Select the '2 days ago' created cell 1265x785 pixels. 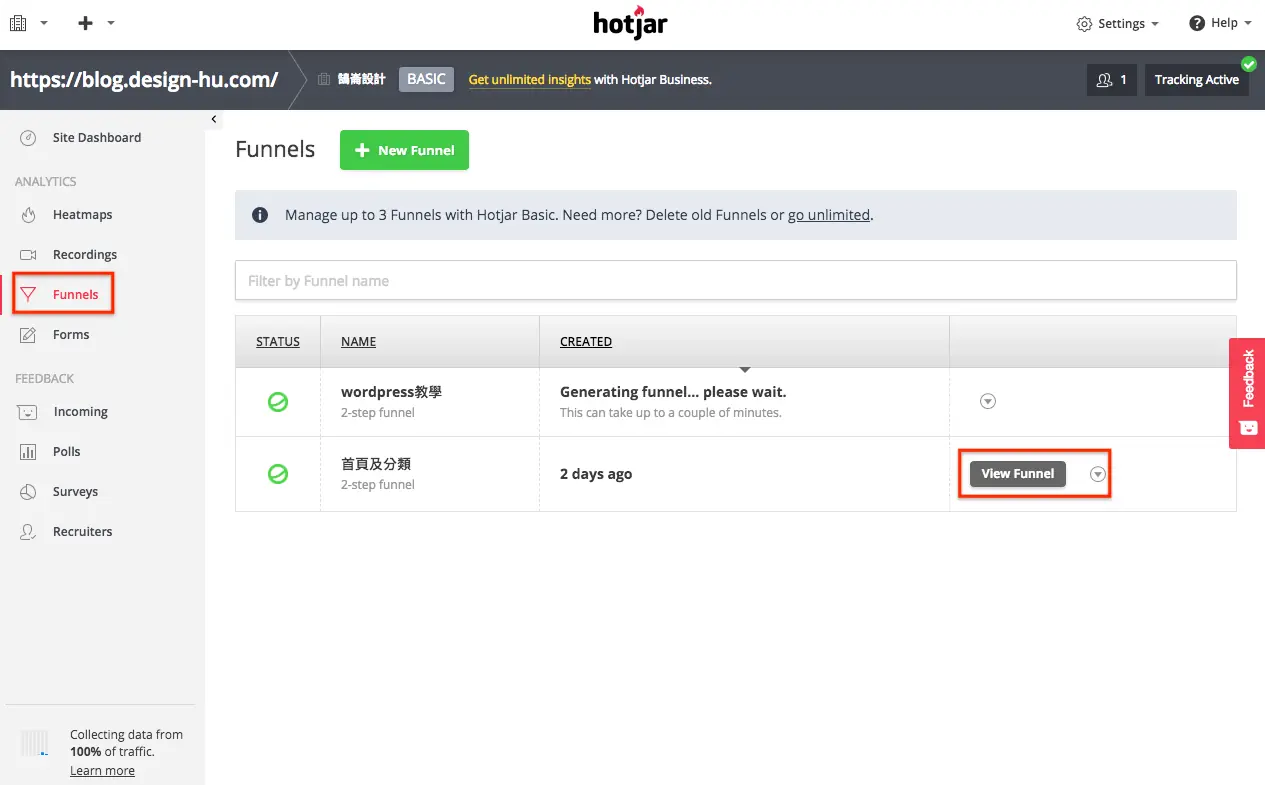pos(596,474)
